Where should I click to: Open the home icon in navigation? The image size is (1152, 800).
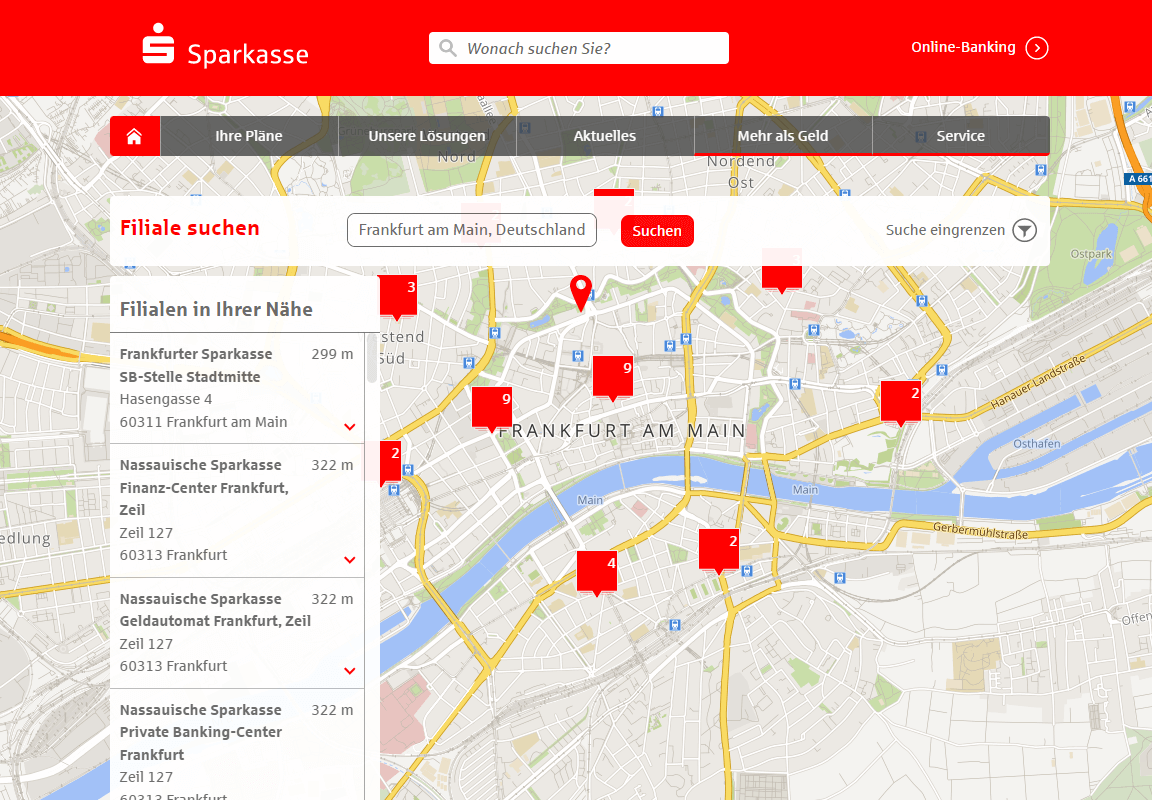134,136
